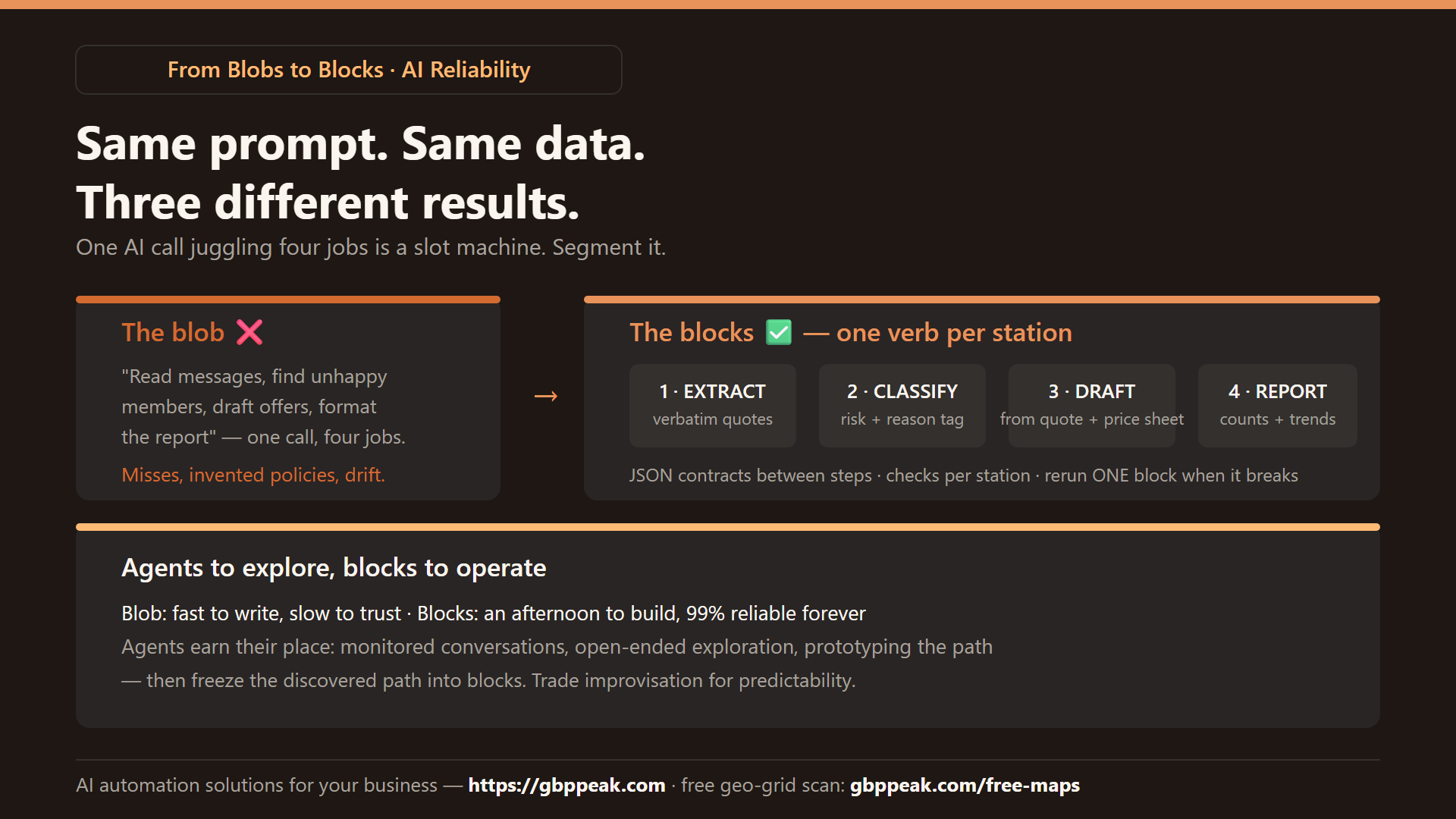Click 'The blocks' card title
The width and height of the screenshot is (1456, 819).
pos(692,332)
